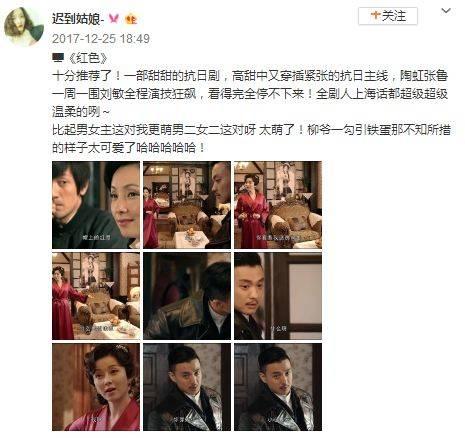Expand the post options chevron menu
The height and width of the screenshot is (438, 465).
[446, 11]
